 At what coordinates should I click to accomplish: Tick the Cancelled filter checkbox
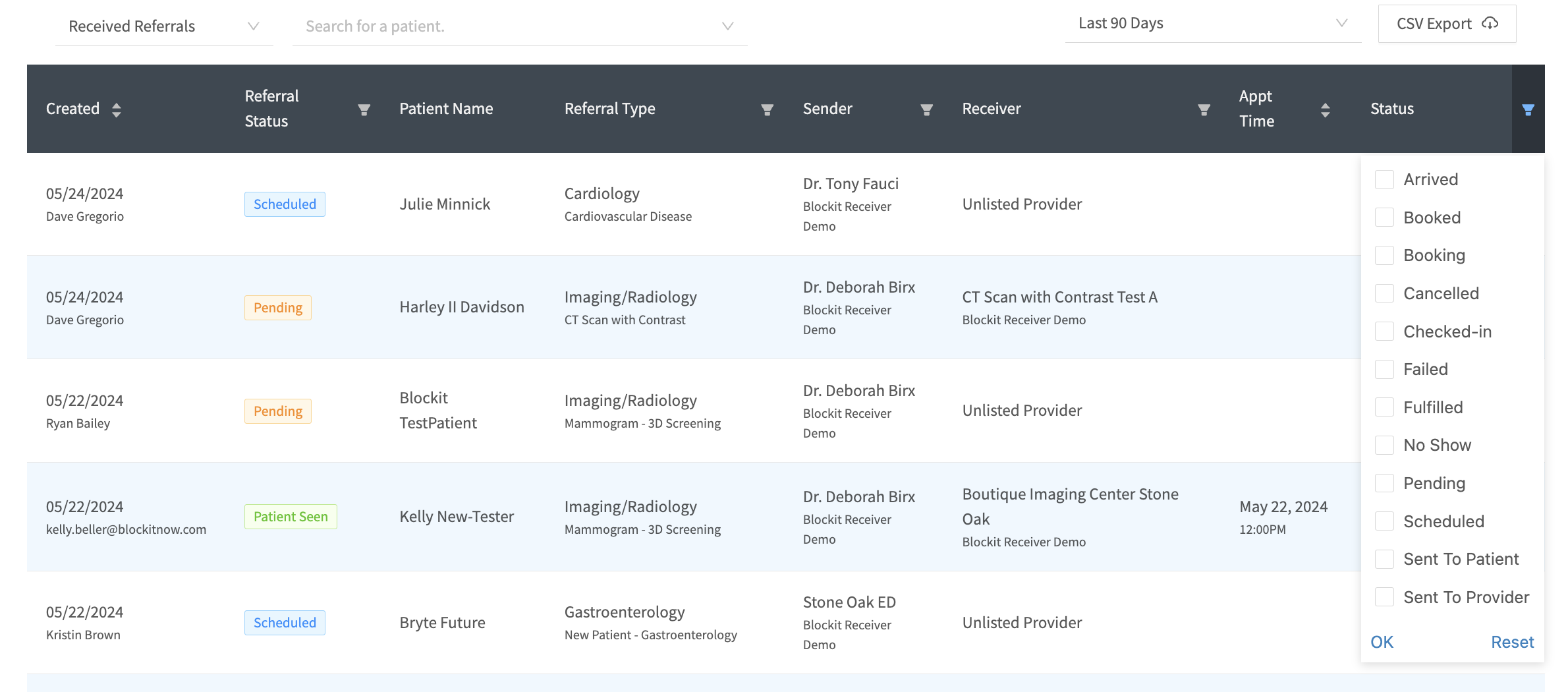coord(1384,294)
